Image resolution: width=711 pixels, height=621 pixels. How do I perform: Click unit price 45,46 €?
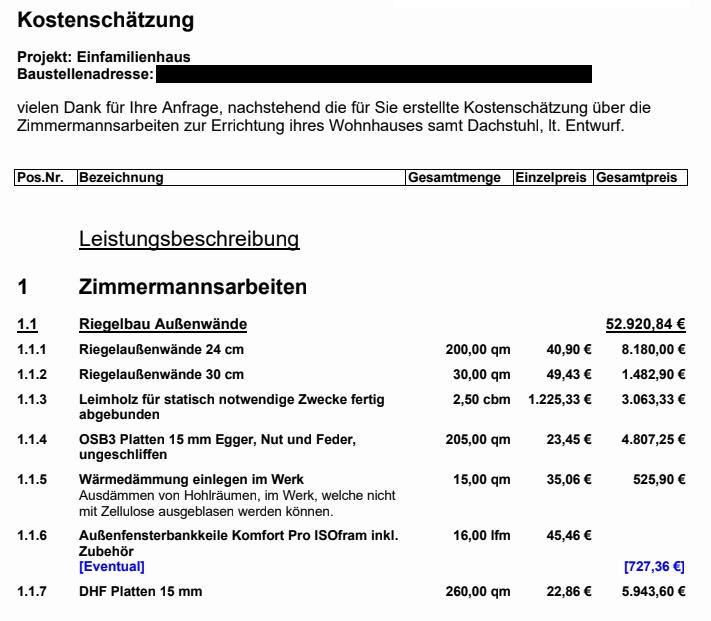(x=569, y=535)
